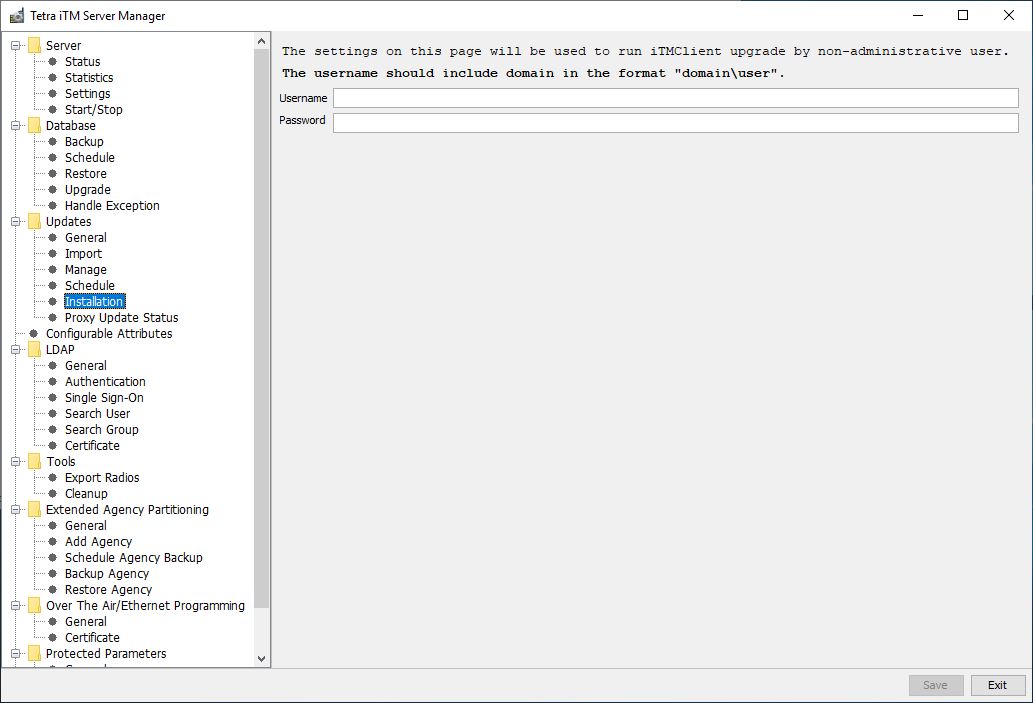
Task: Click the Protected Parameters folder icon
Action: [x=34, y=654]
